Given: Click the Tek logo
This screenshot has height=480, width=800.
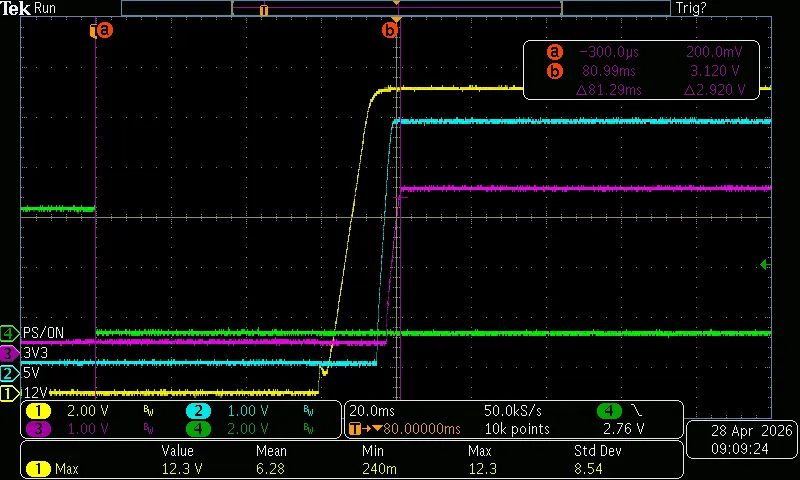Looking at the screenshot, I should tap(16, 8).
